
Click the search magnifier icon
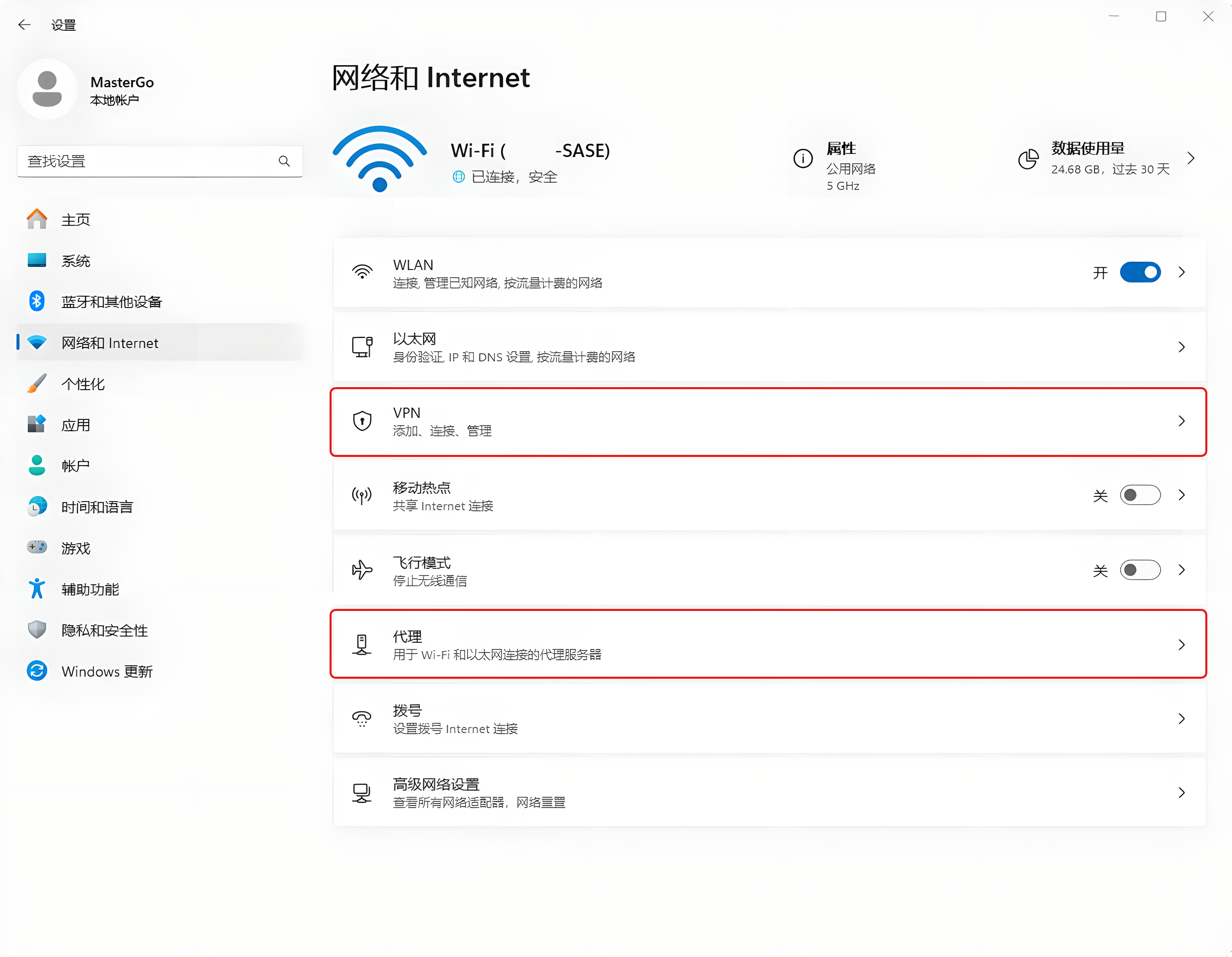click(284, 161)
